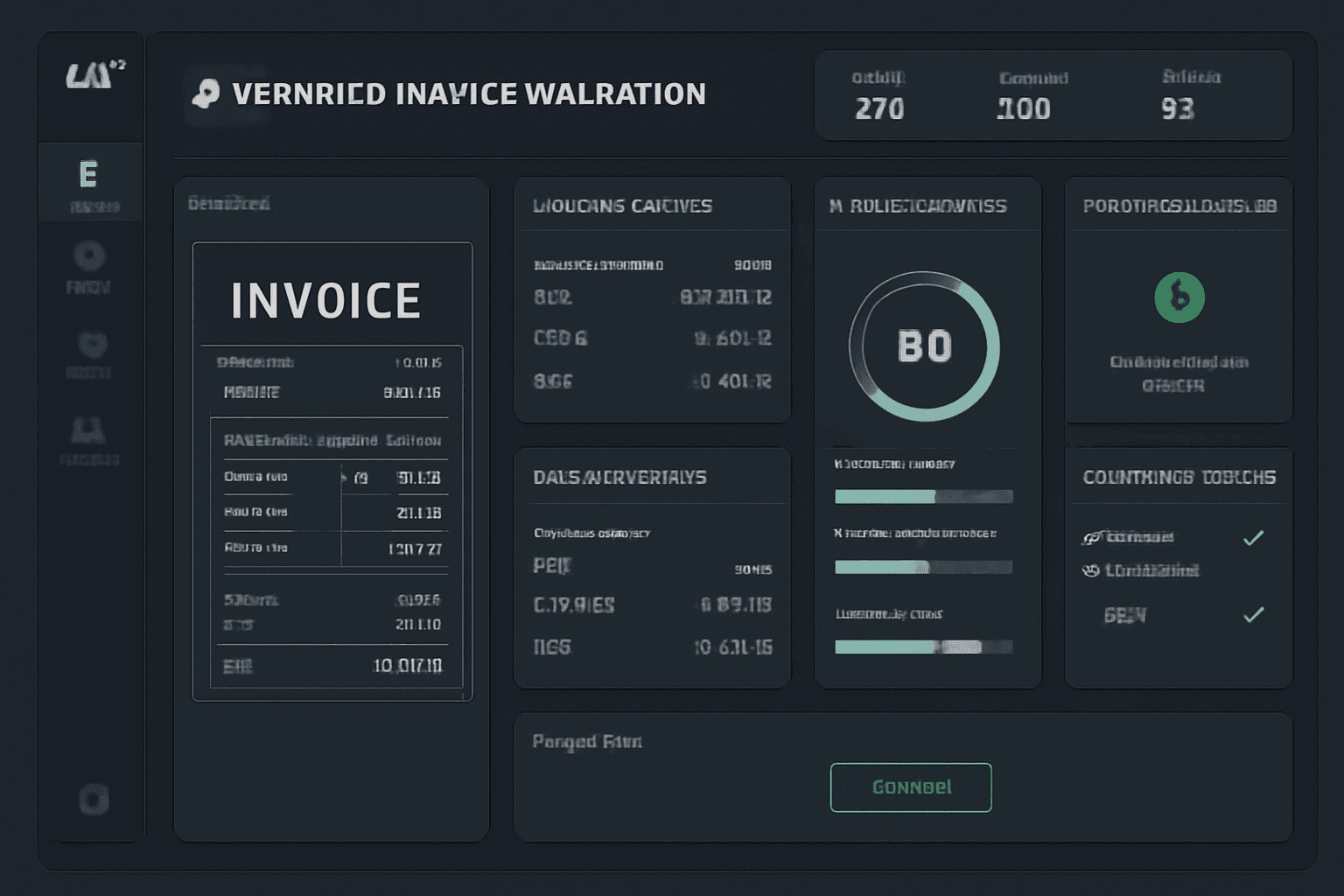Click the second checklist row's swirl icon
The width and height of the screenshot is (1344, 896).
coord(1091,570)
